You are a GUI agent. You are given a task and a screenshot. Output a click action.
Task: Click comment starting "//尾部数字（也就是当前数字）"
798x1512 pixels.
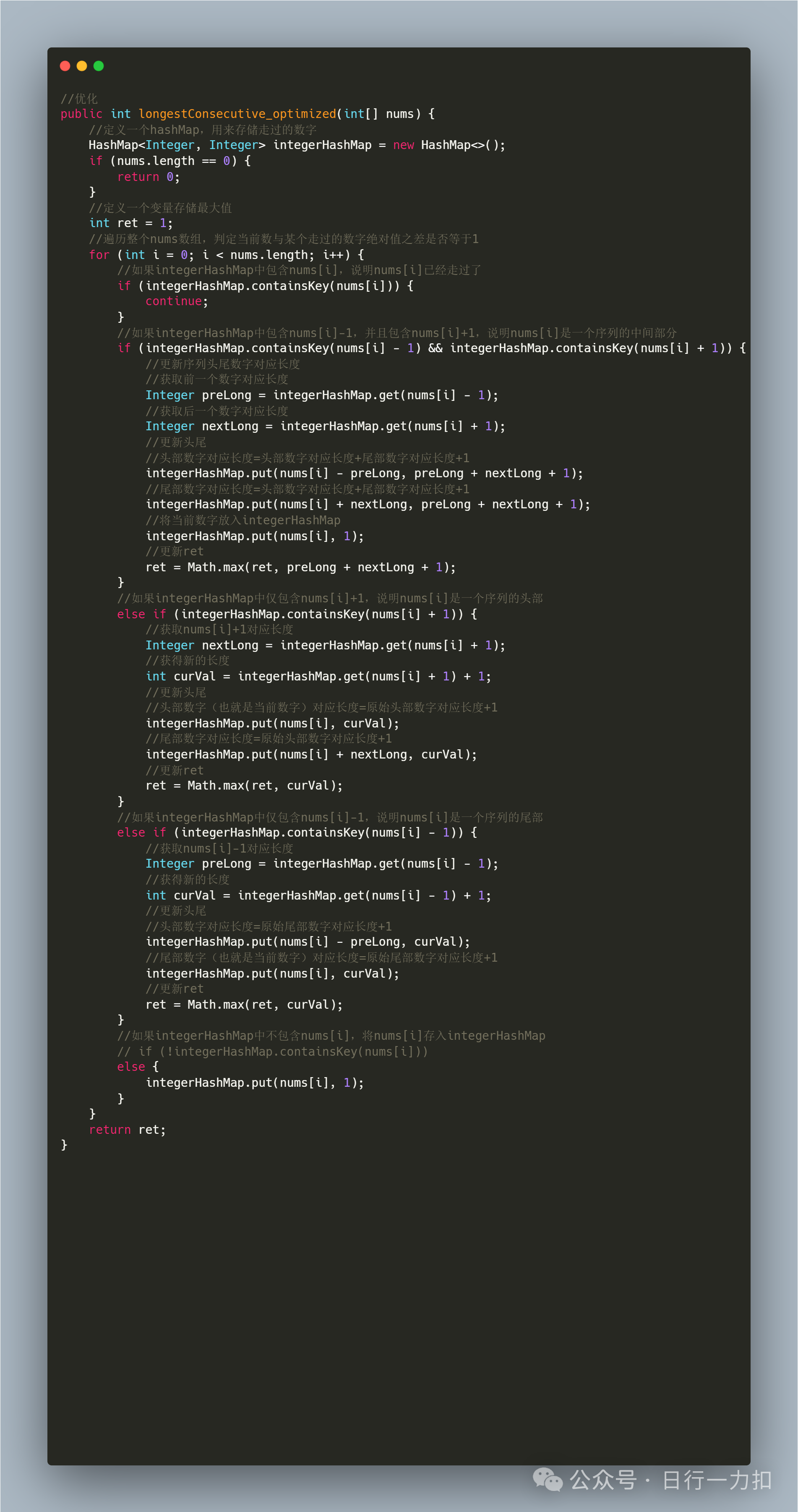coord(321,957)
